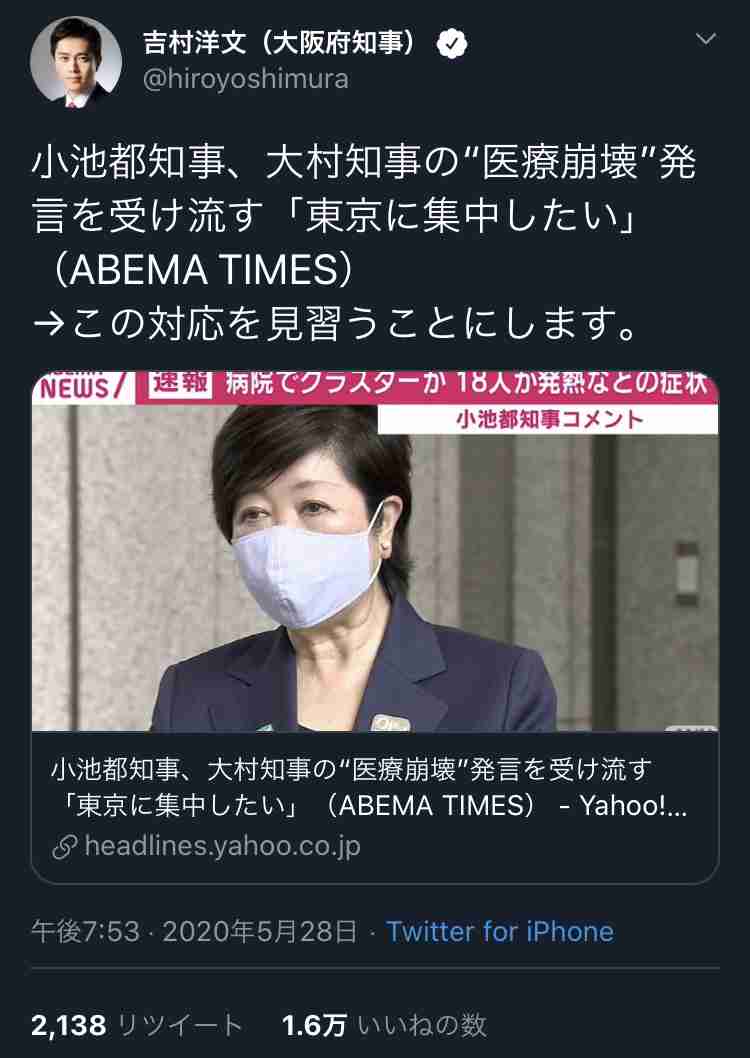Open the tweet options chevron menu
750x1058 pixels.
[705, 39]
